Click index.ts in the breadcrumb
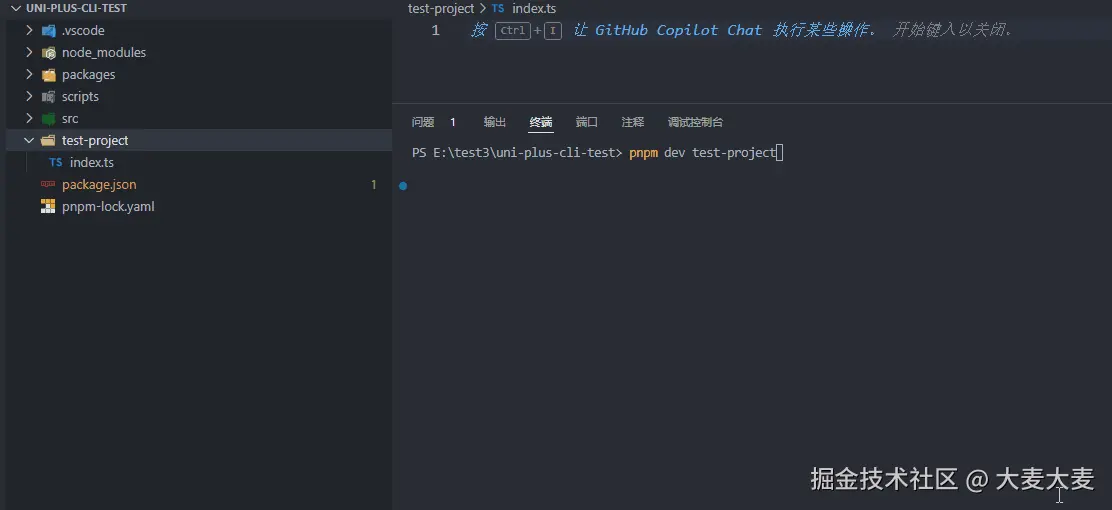The width and height of the screenshot is (1112, 510). pyautogui.click(x=534, y=9)
